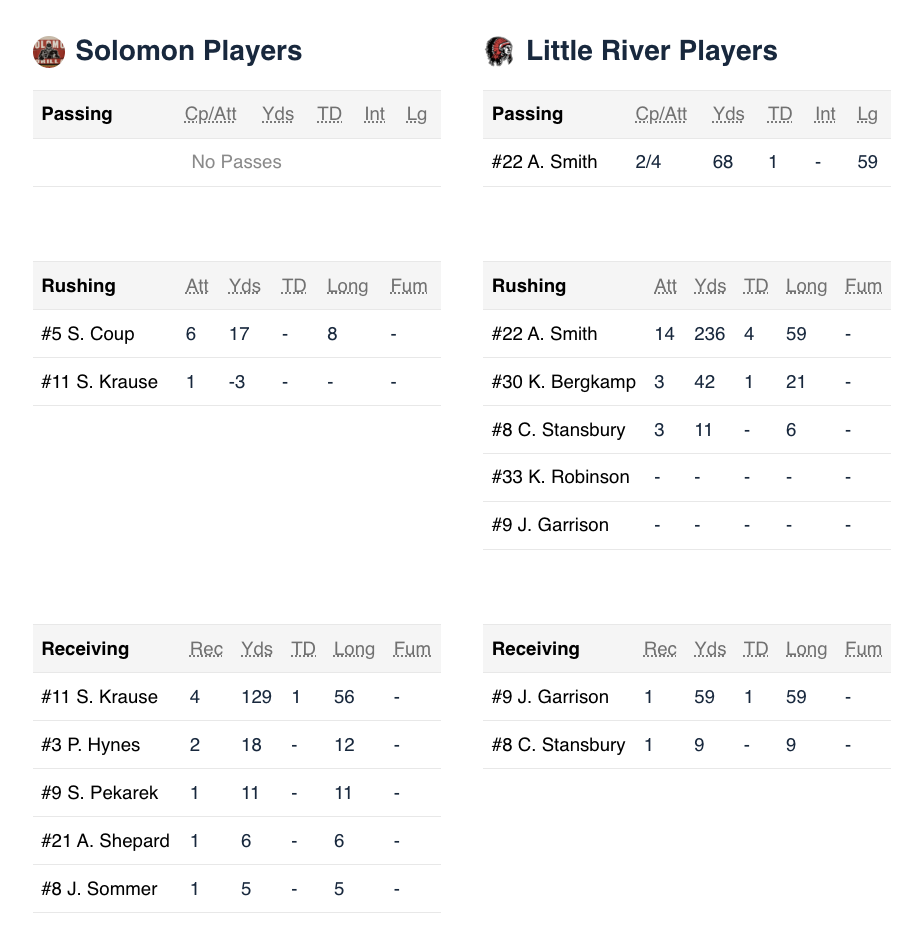Click the Lg header in Little River passing
The width and height of the screenshot is (908, 934).
867,114
